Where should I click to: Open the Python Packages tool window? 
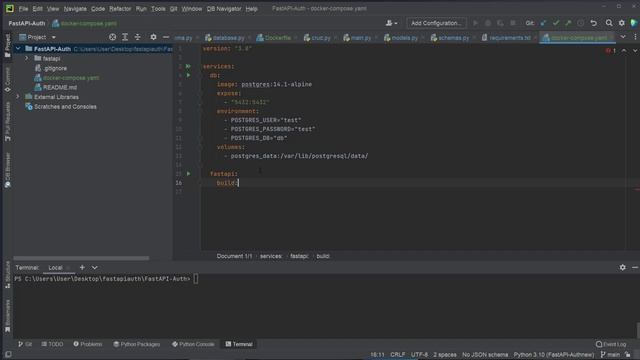[x=136, y=344]
